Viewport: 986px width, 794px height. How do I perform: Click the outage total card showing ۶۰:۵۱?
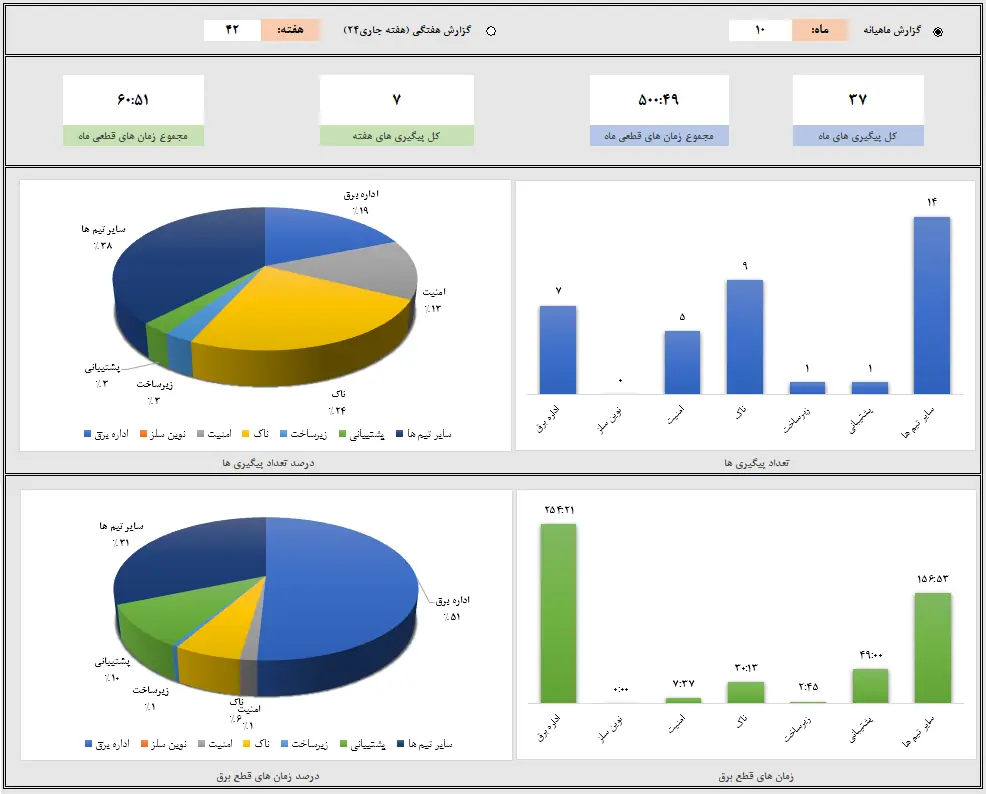(x=133, y=100)
